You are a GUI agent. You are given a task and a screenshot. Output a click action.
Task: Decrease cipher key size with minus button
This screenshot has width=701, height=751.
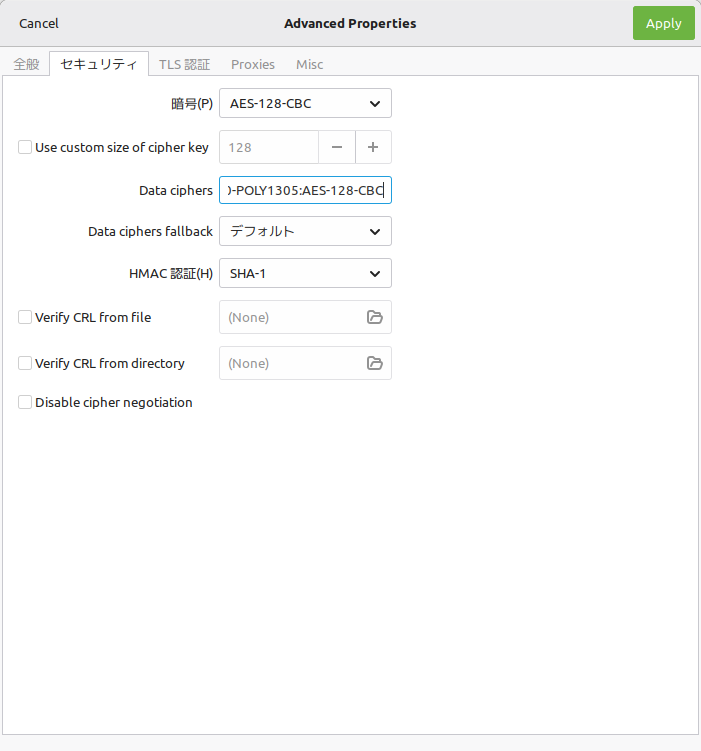pyautogui.click(x=337, y=147)
